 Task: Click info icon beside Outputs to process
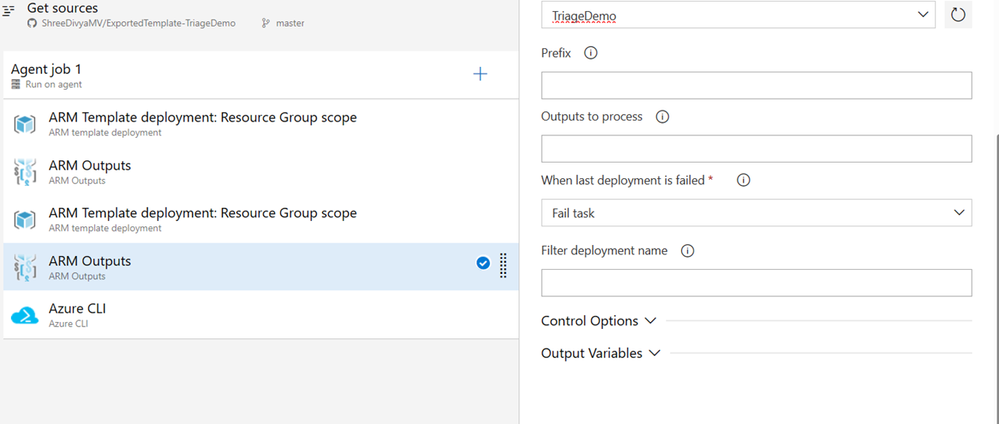pyautogui.click(x=662, y=116)
